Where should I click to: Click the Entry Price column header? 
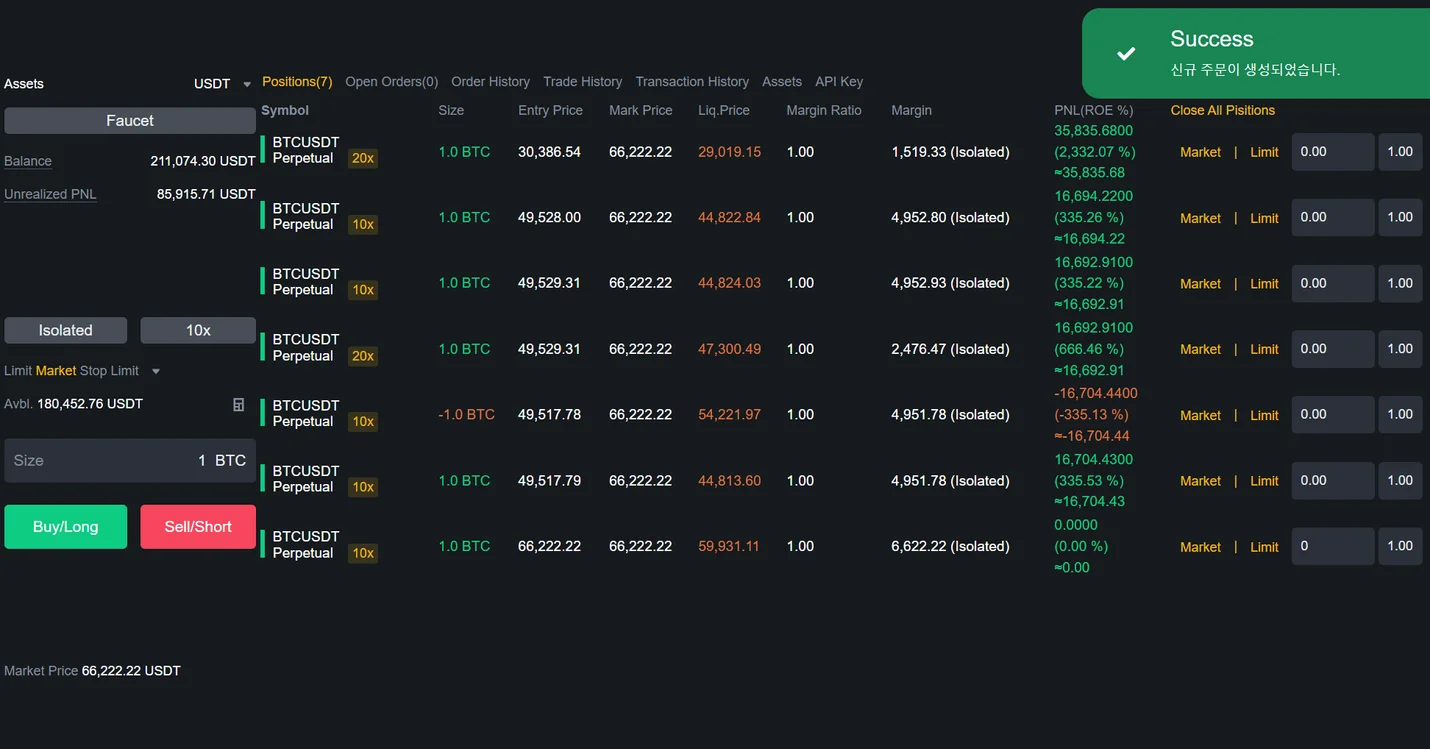click(x=550, y=110)
